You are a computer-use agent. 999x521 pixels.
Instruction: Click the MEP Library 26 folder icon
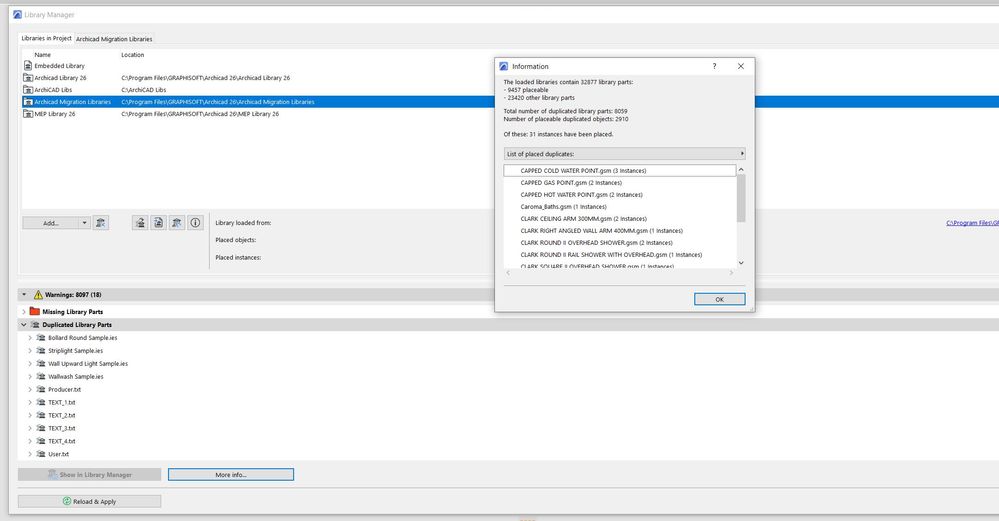click(27, 114)
